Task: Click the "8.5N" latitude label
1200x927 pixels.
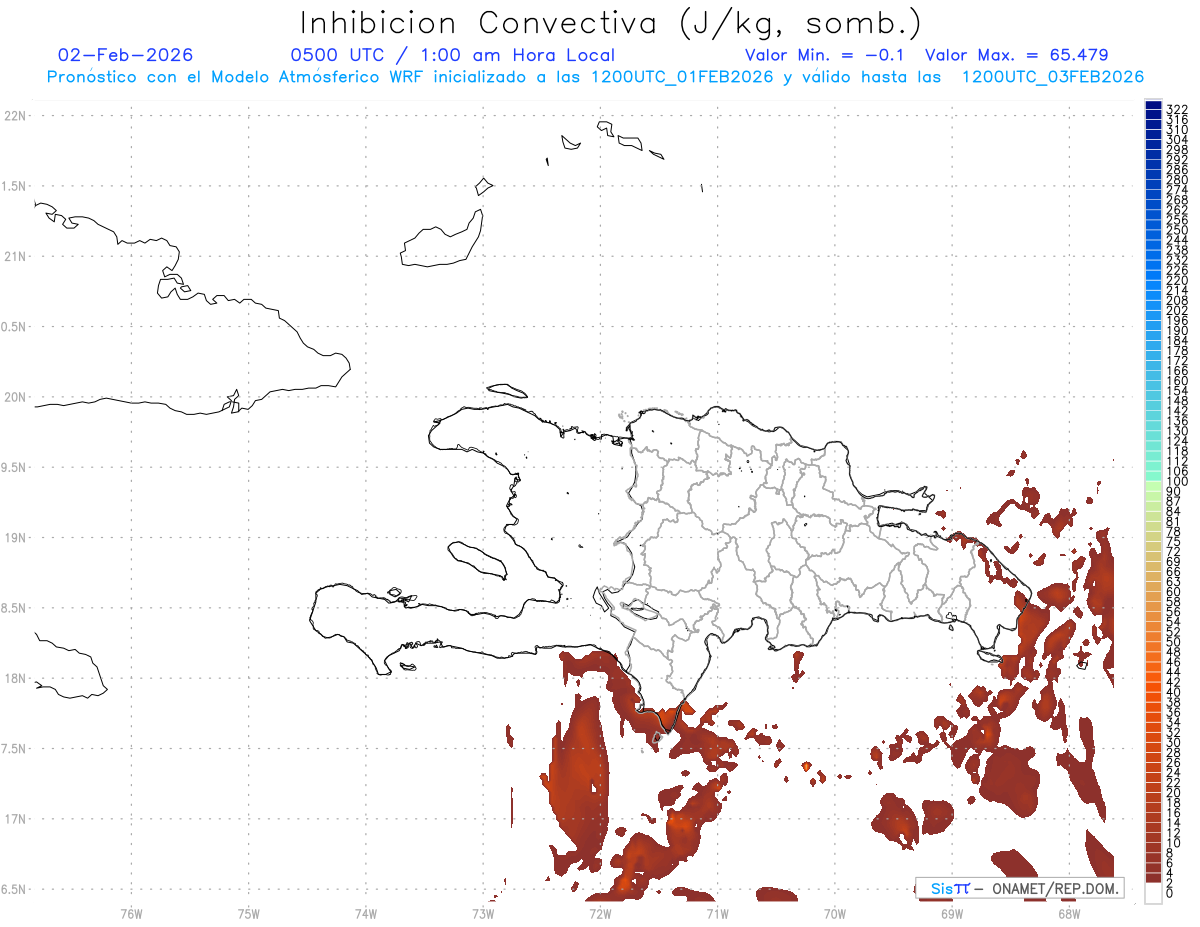Action: click(x=14, y=608)
